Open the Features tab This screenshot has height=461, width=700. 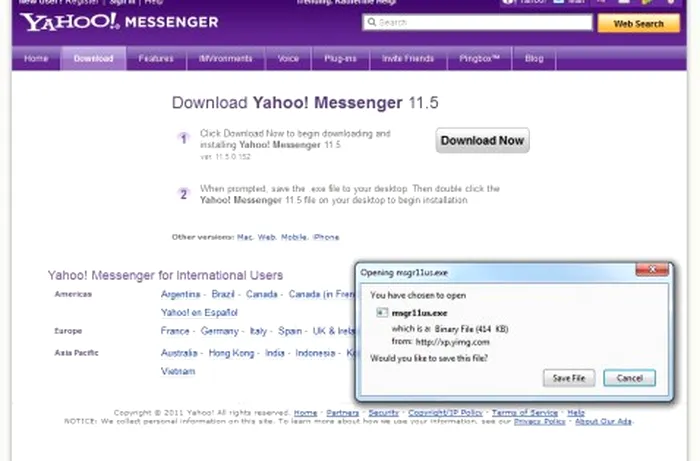pyautogui.click(x=156, y=58)
